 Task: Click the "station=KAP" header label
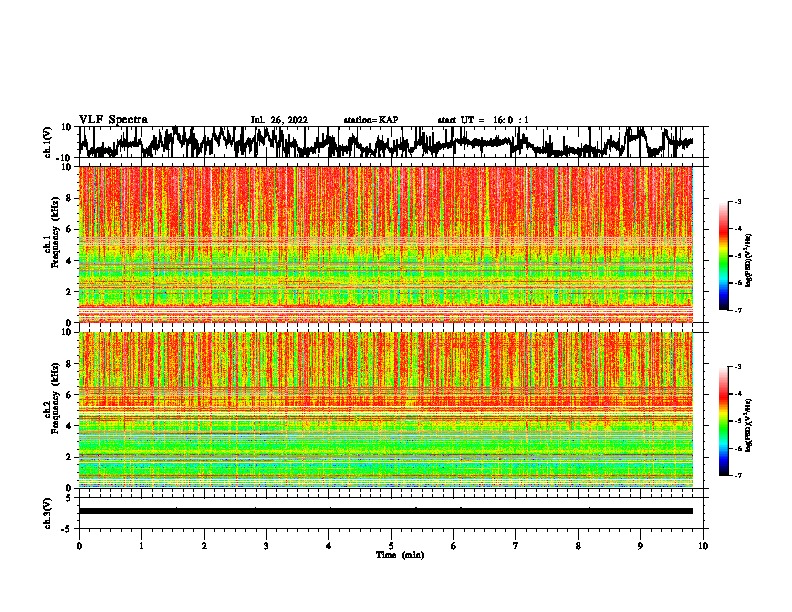click(371, 120)
